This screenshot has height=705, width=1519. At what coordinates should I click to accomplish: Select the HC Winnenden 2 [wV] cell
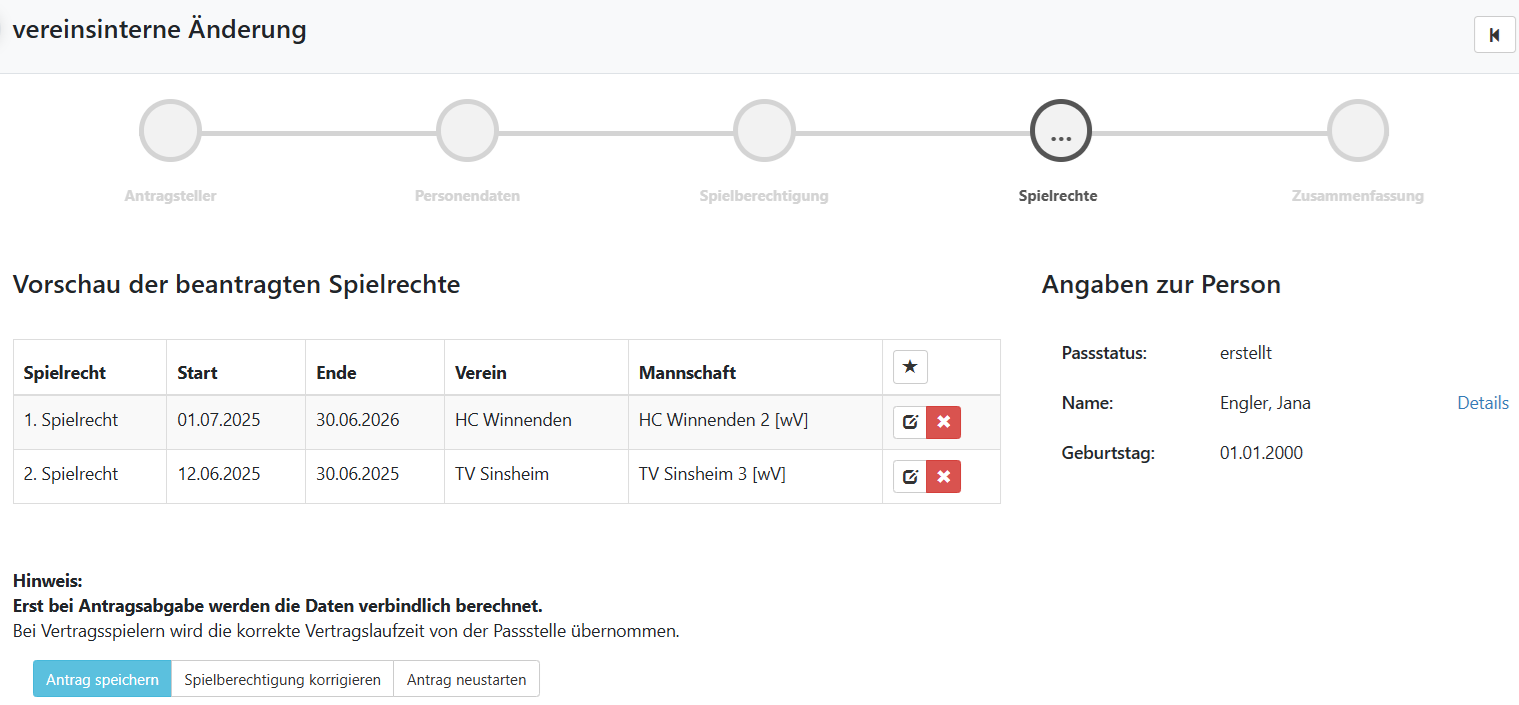[723, 420]
